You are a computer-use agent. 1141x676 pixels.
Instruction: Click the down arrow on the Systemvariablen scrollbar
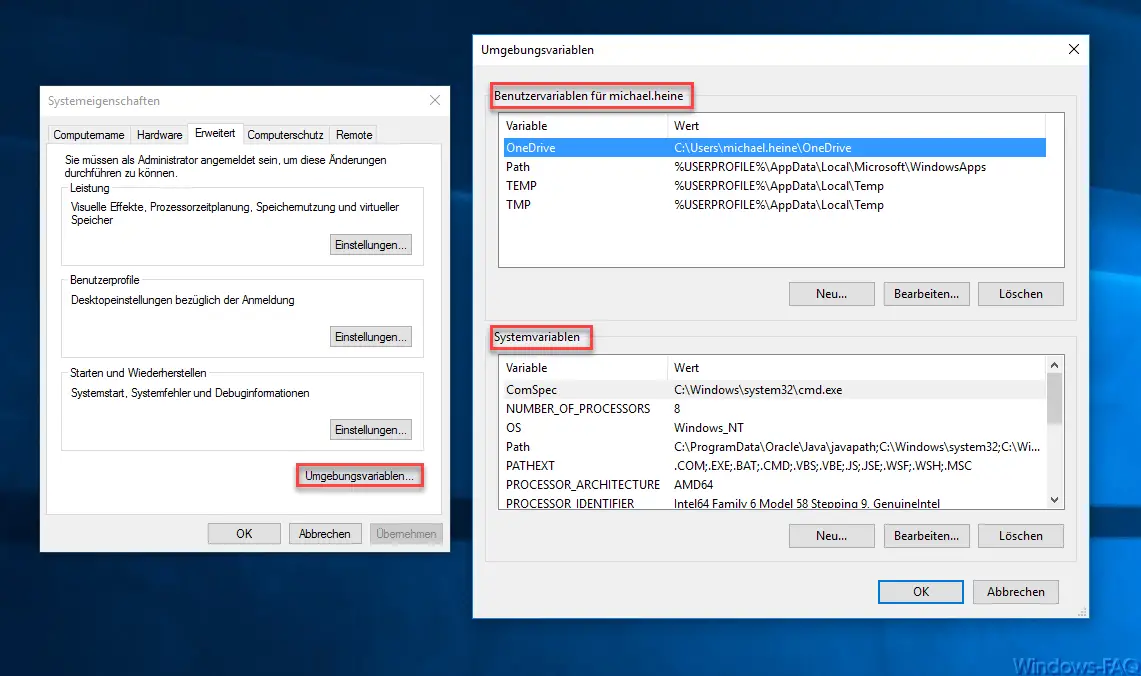click(x=1054, y=499)
